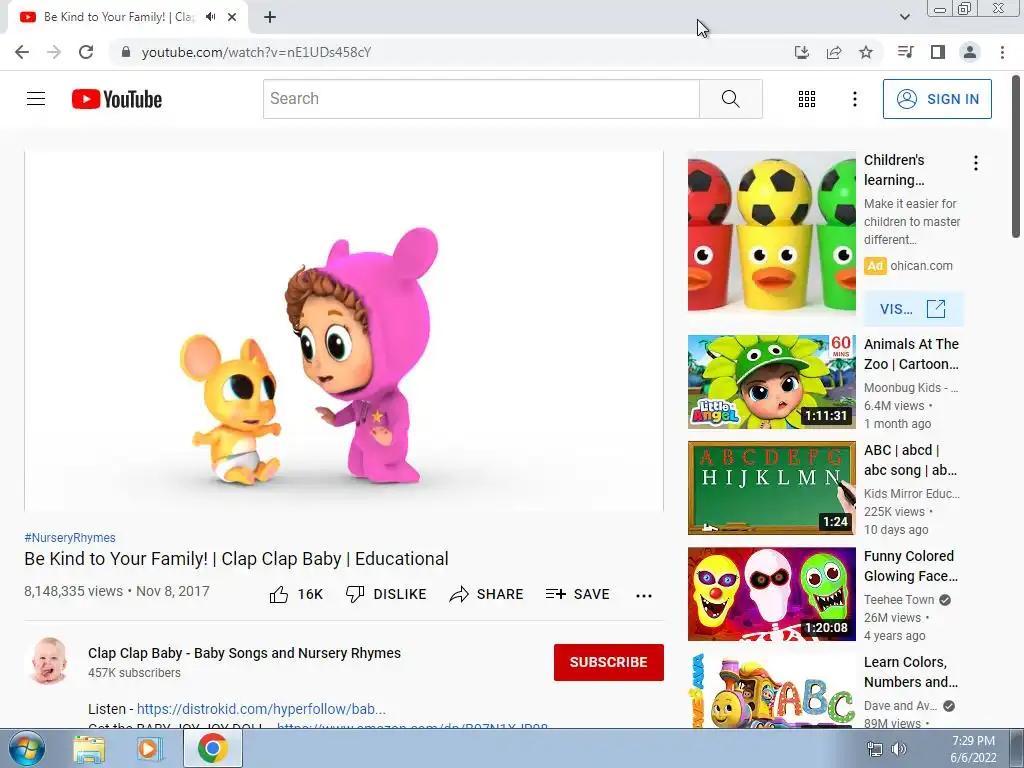Open the ad options three-dot menu

pos(976,163)
